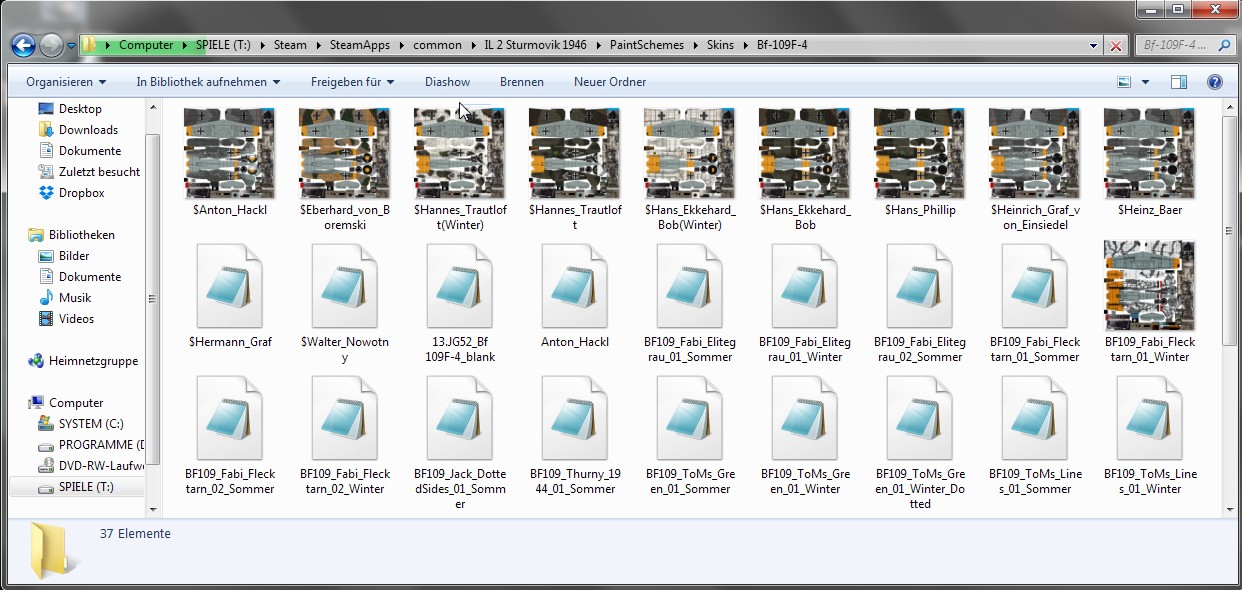Select BF109_Jack_DottedSides_01_Sommer file icon
The height and width of the screenshot is (590, 1242).
coord(460,418)
